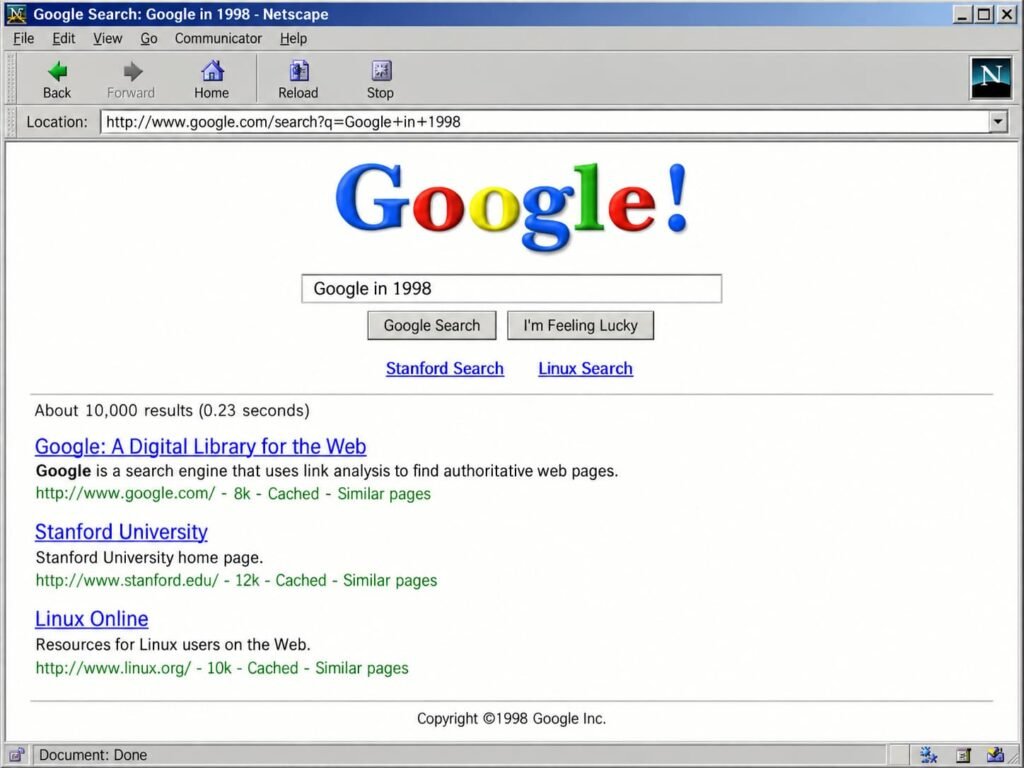Reload the current page
The width and height of the screenshot is (1024, 768).
click(298, 80)
